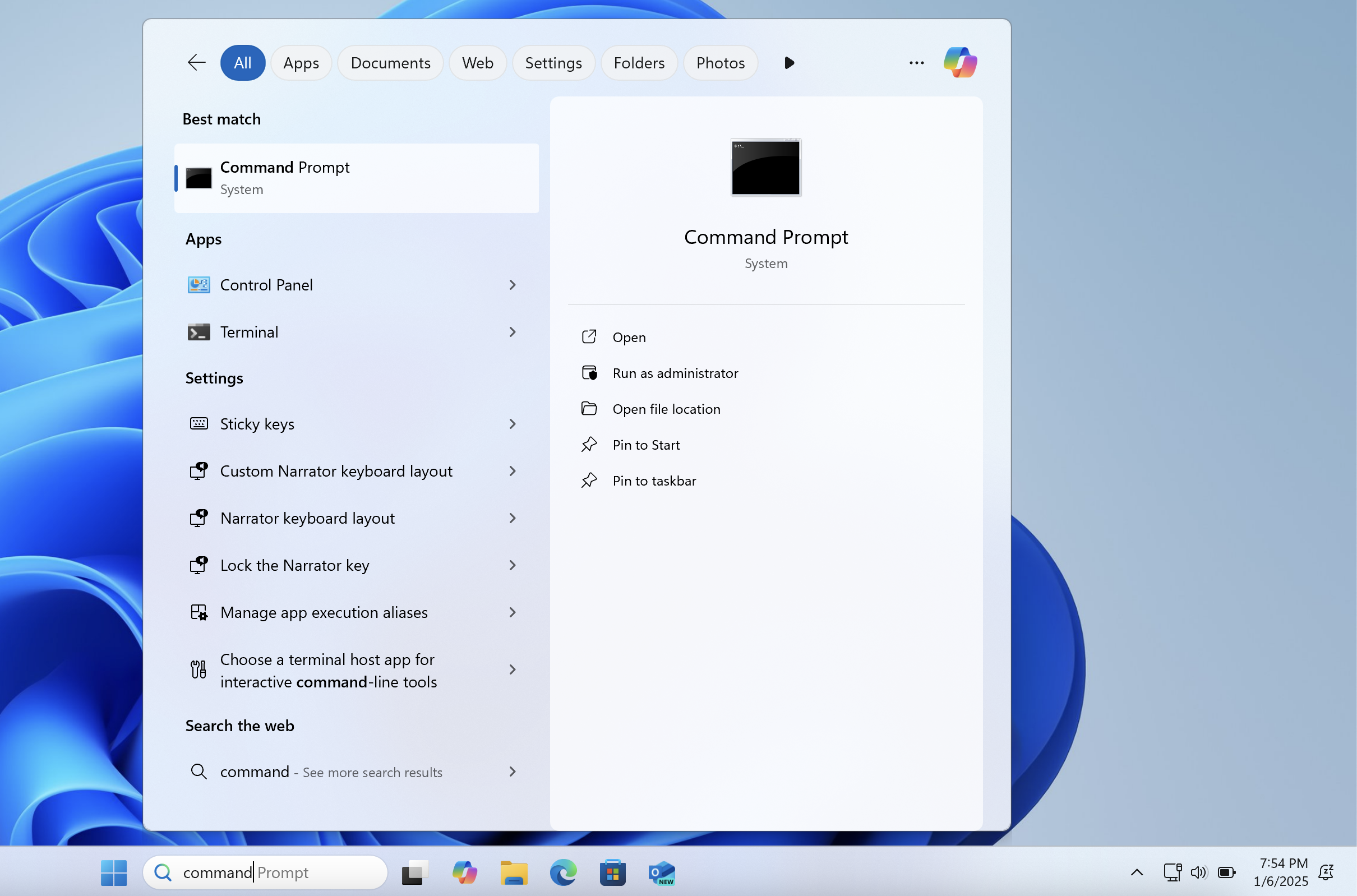The height and width of the screenshot is (896, 1357).
Task: Open Outlook (new) from the taskbar
Action: 662,872
